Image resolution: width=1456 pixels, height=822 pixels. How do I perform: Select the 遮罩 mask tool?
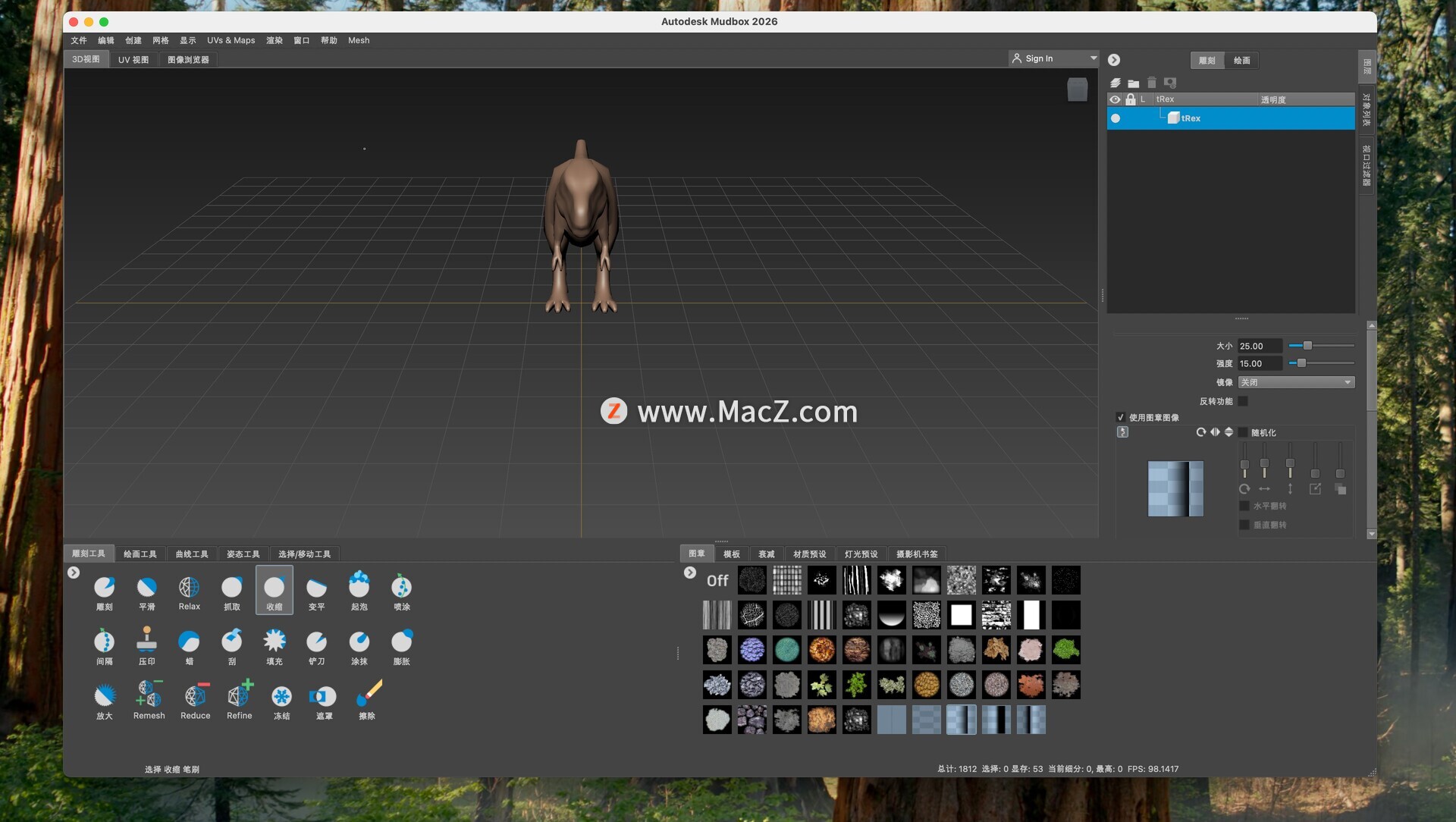324,701
